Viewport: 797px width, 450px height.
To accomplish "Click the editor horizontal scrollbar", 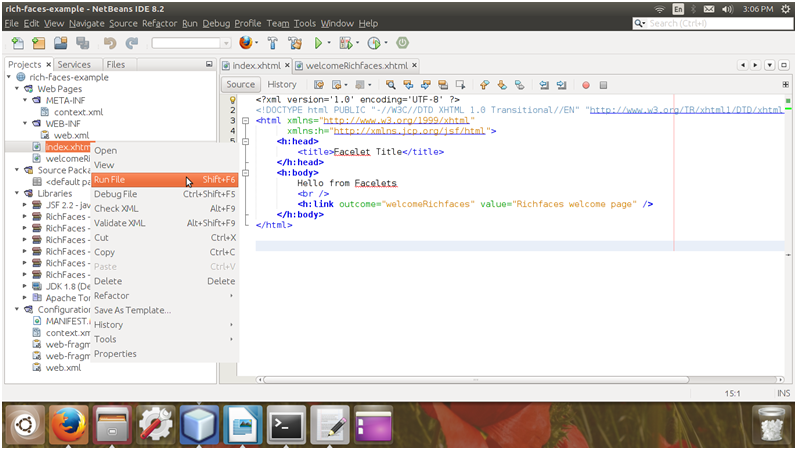I will pyautogui.click(x=476, y=380).
